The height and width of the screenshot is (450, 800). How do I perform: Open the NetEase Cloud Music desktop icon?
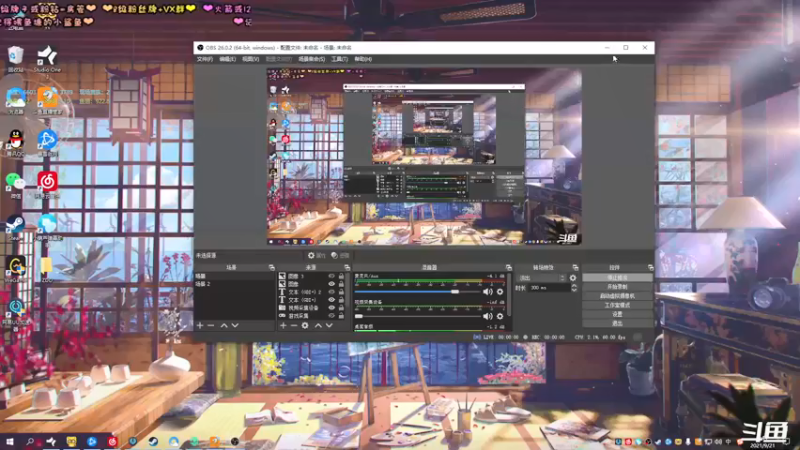[x=47, y=185]
